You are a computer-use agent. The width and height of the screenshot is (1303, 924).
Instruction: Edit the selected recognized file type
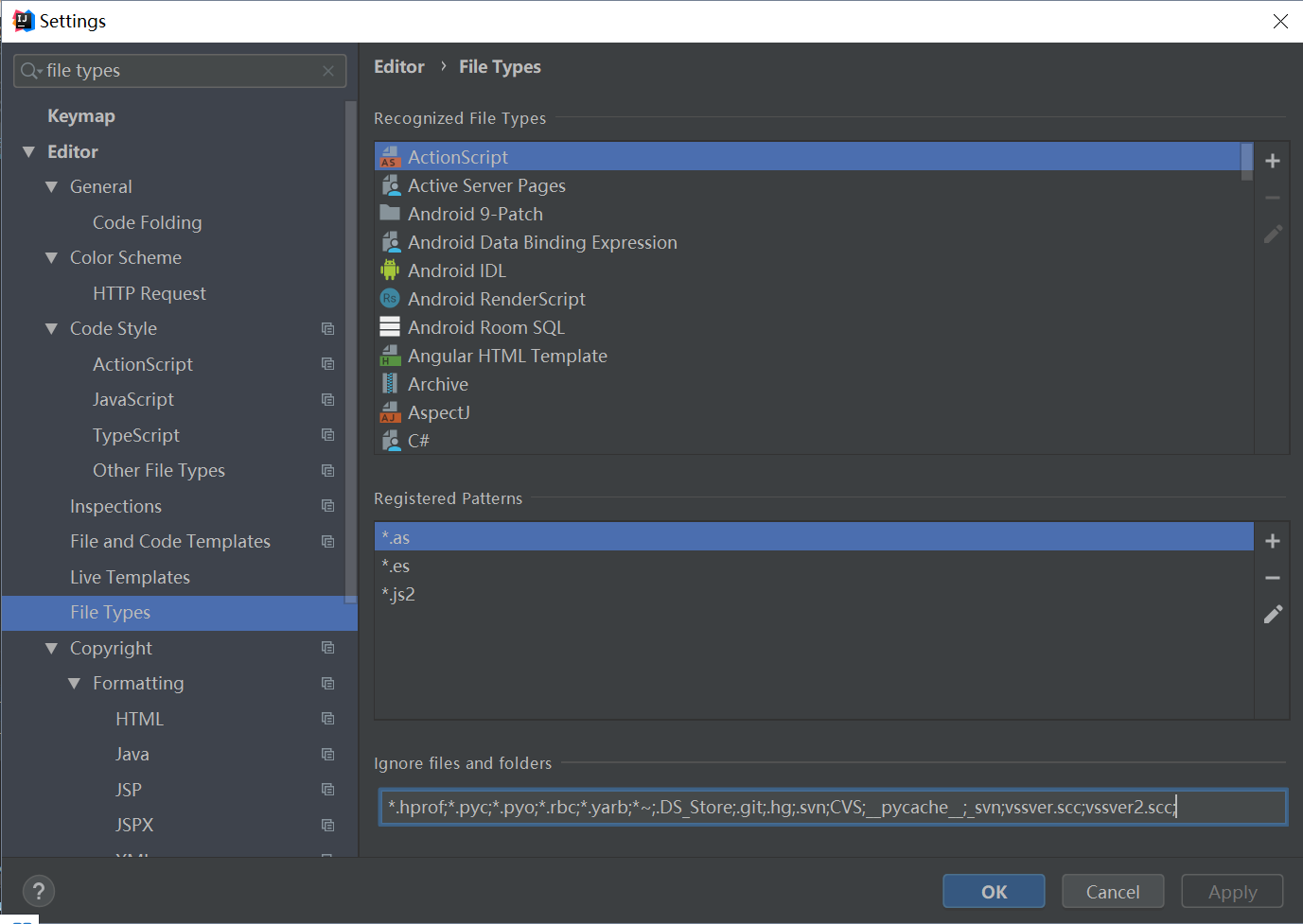point(1273,234)
